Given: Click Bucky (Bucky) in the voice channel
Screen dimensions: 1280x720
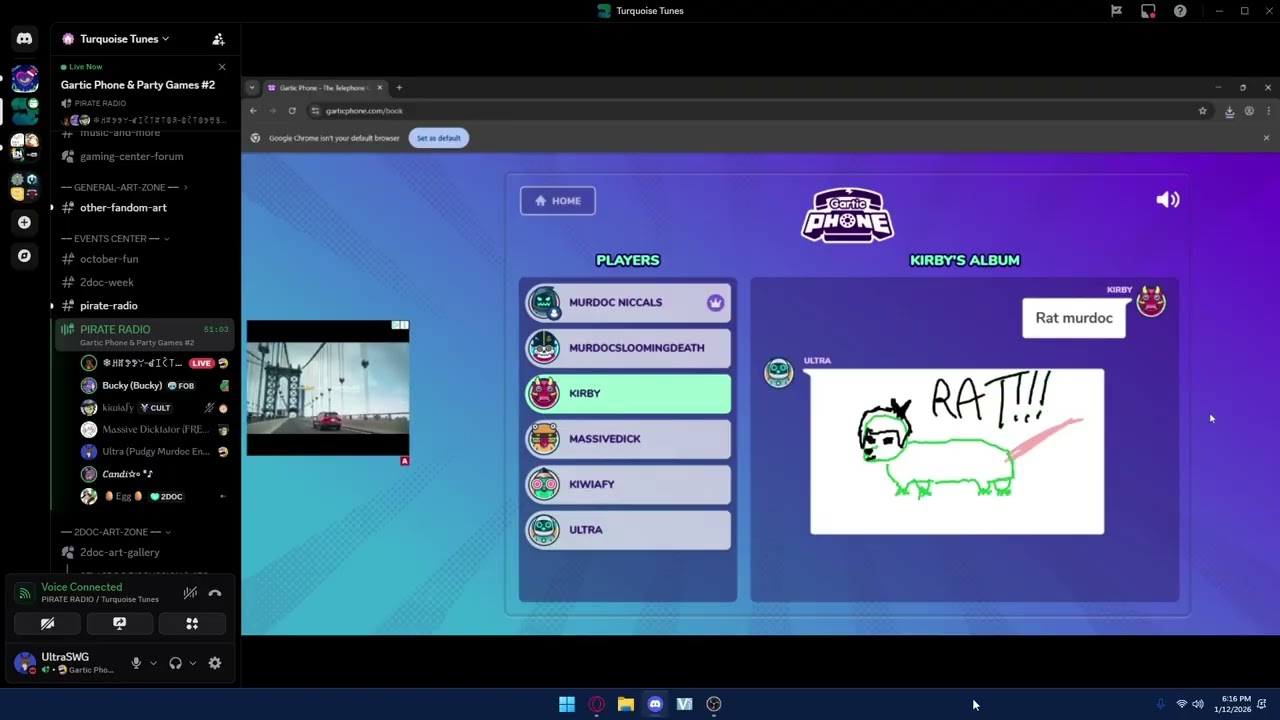Looking at the screenshot, I should click(x=153, y=386).
